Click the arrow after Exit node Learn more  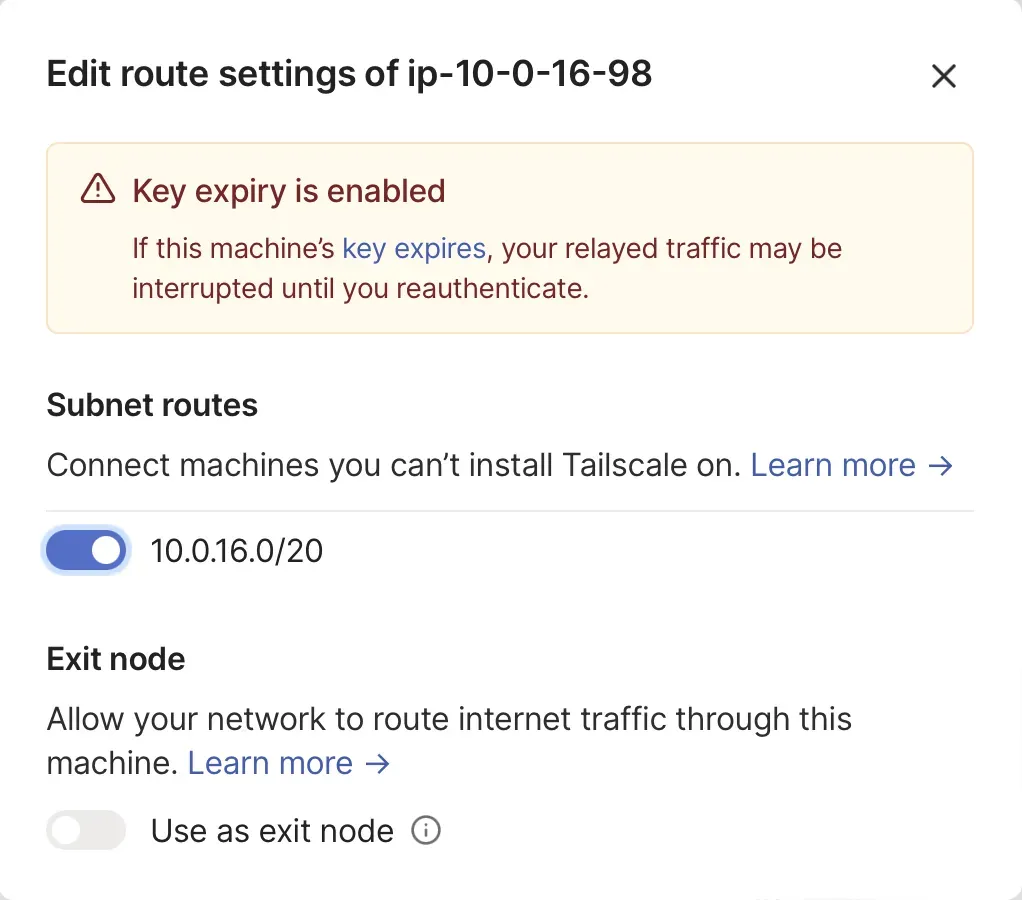tap(377, 764)
